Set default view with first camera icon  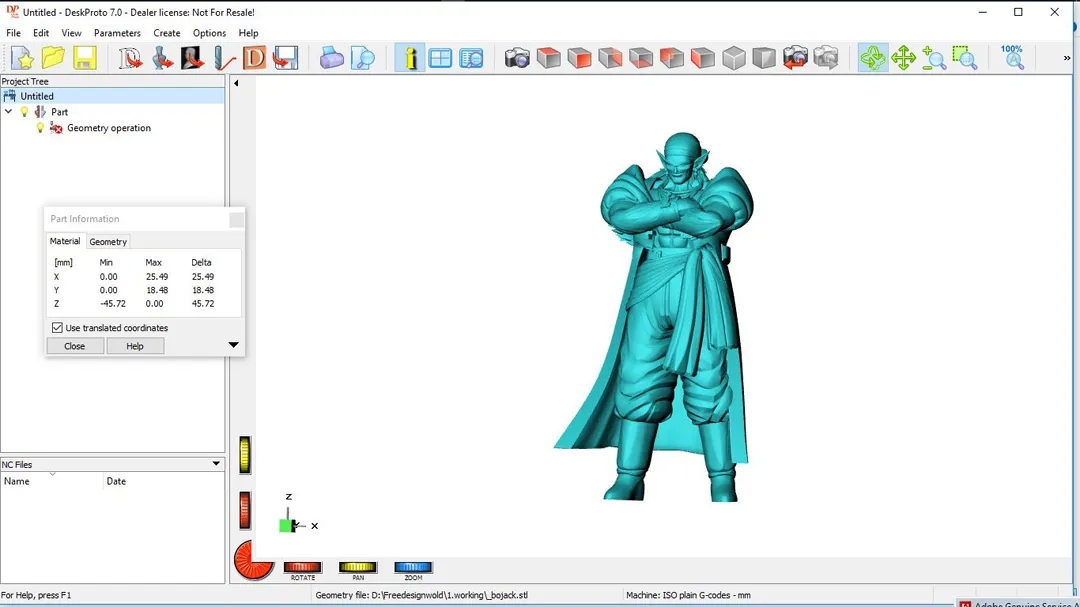click(517, 58)
